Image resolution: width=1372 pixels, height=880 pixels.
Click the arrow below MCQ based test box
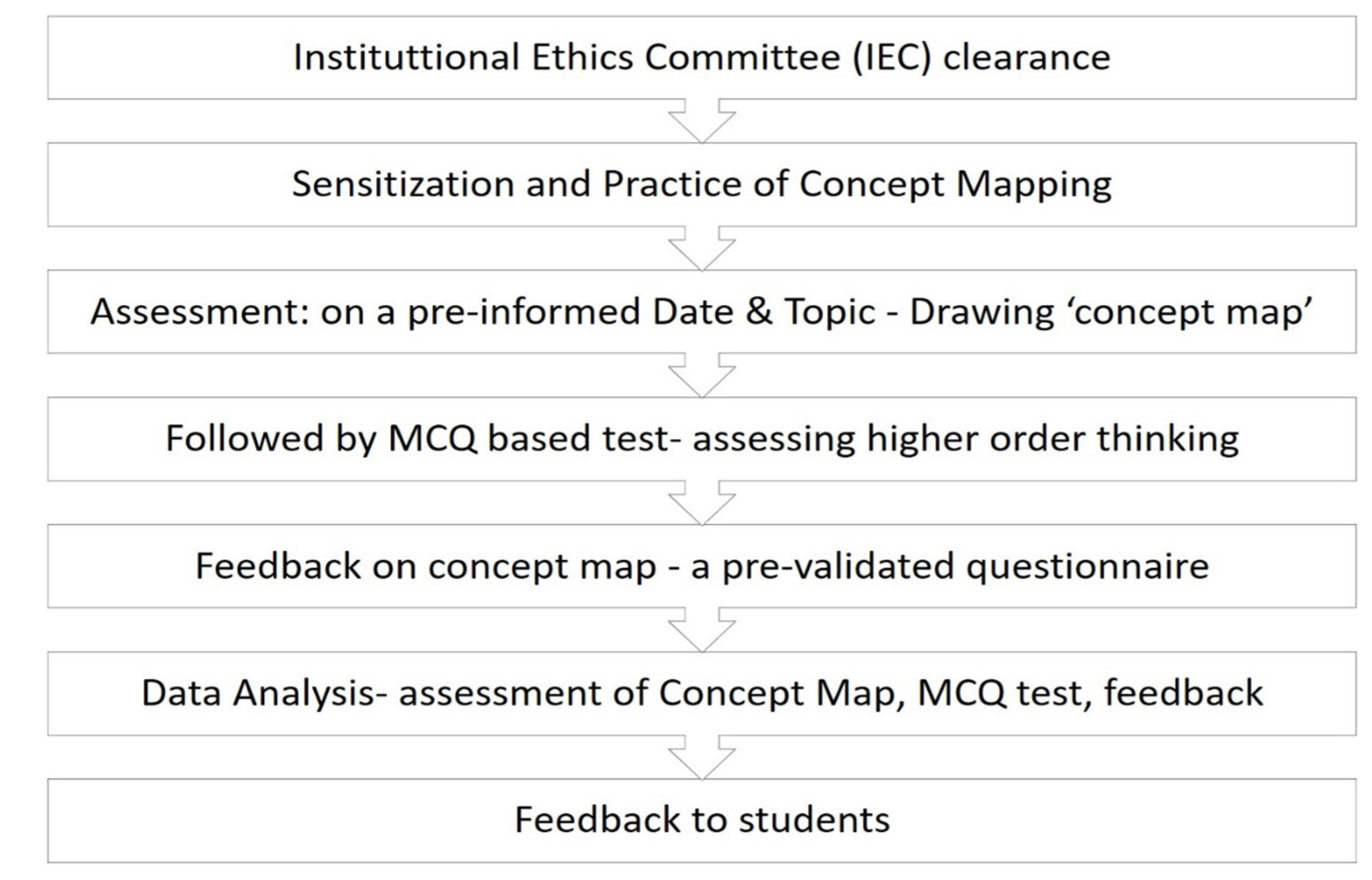point(702,503)
